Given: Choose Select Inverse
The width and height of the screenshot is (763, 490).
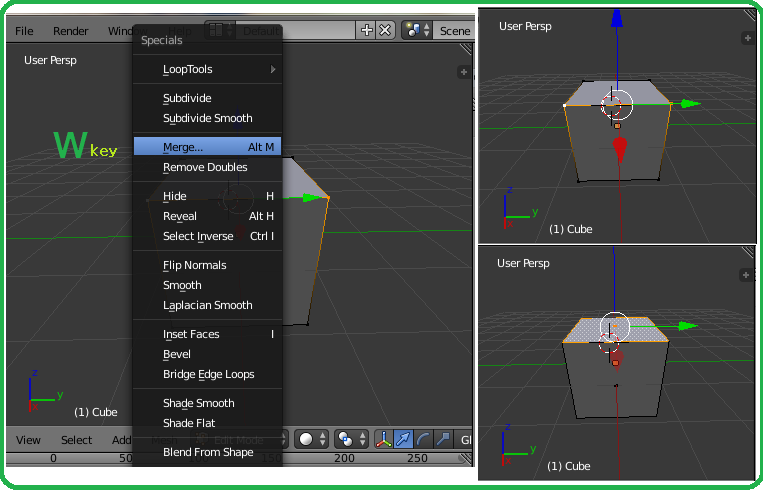Looking at the screenshot, I should 207,236.
